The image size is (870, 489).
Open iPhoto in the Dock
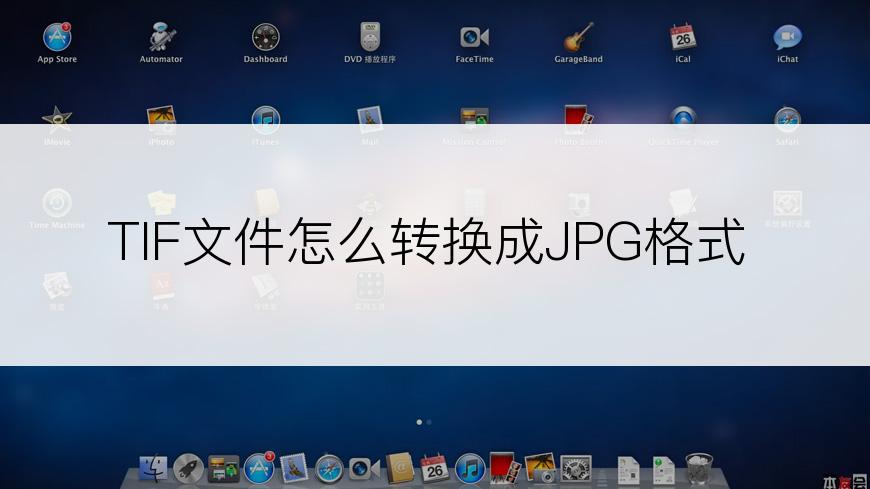pyautogui.click(x=540, y=468)
